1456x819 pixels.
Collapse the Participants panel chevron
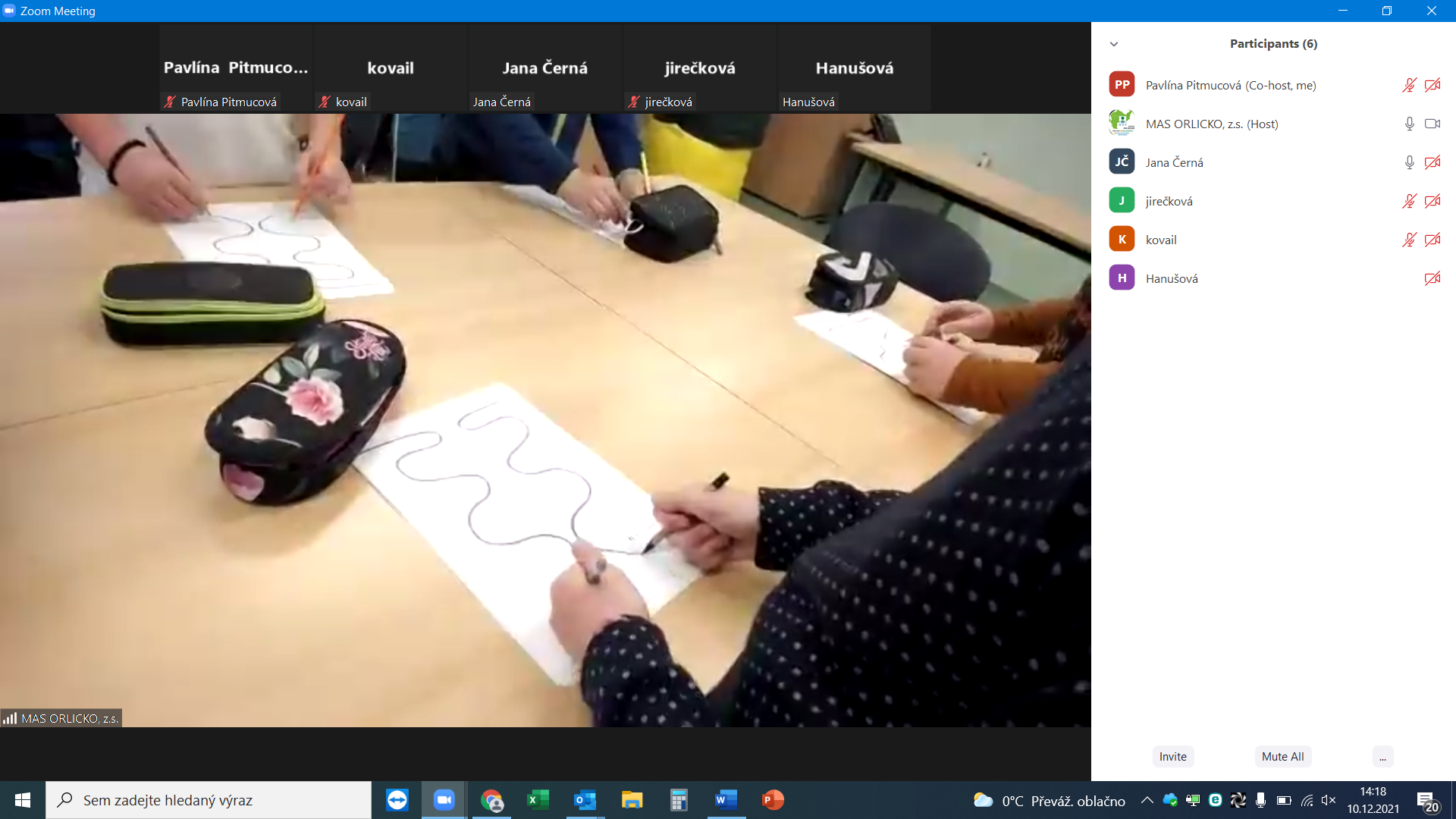coord(1114,44)
